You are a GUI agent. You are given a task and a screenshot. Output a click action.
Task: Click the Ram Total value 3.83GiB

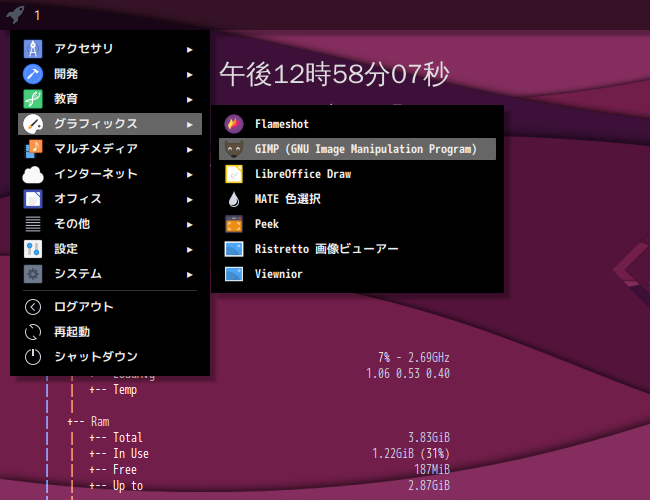(x=429, y=437)
